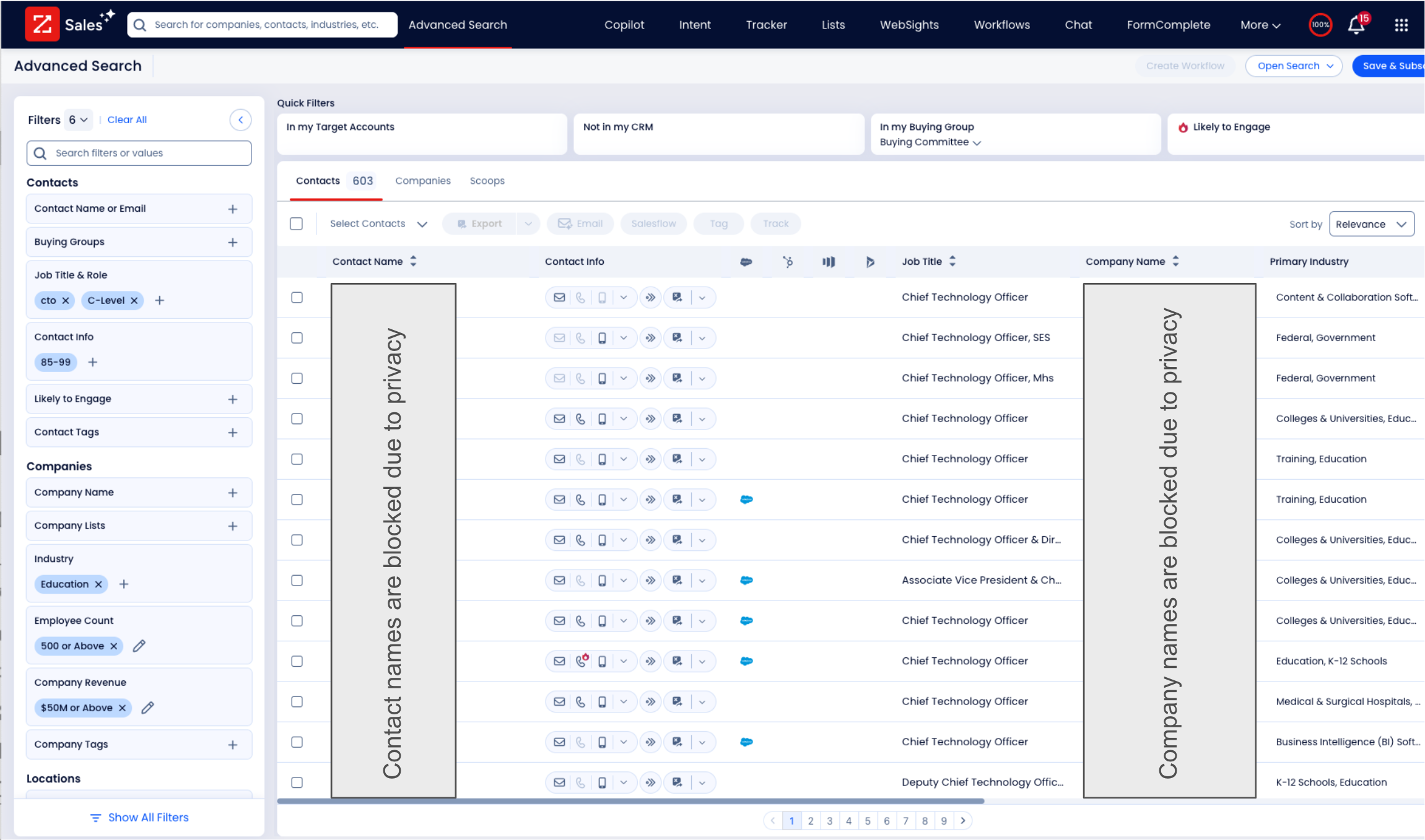Open the Workflows menu item
Screen dimensions: 1425x840
pos(1001,25)
